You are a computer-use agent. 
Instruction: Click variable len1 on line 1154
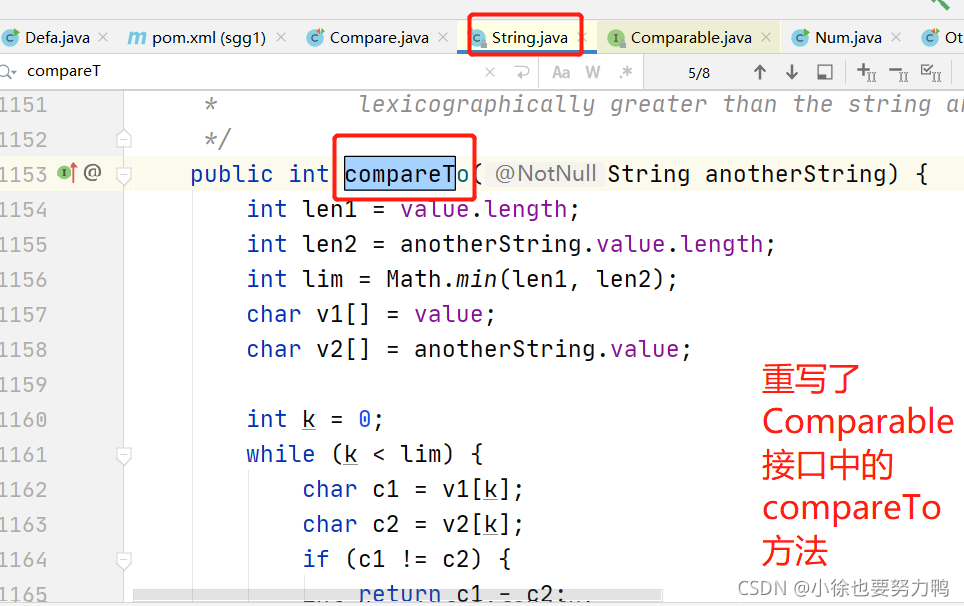pyautogui.click(x=330, y=210)
